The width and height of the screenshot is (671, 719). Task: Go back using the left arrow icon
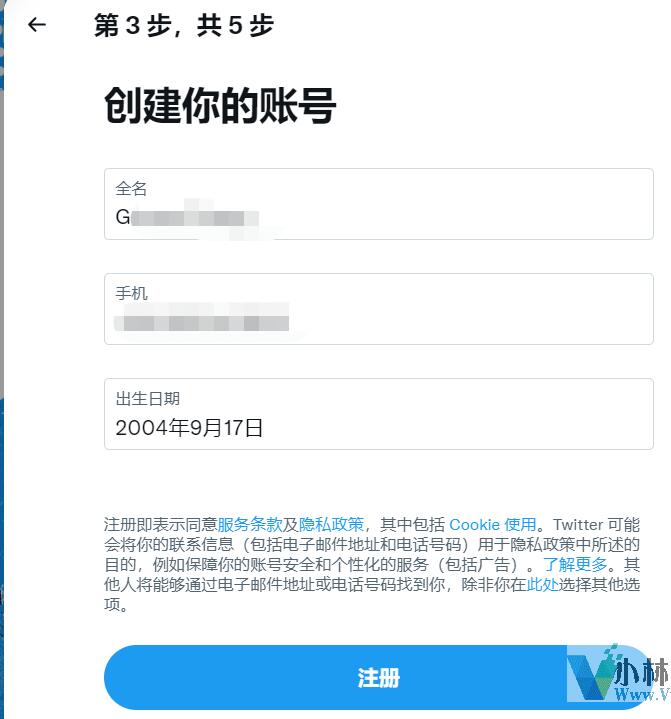tap(37, 25)
